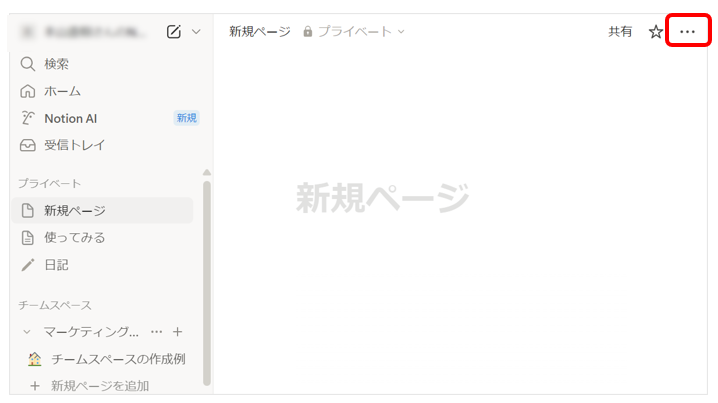
Task: Collapse the マーケティング teamspace chevron
Action: coord(27,332)
